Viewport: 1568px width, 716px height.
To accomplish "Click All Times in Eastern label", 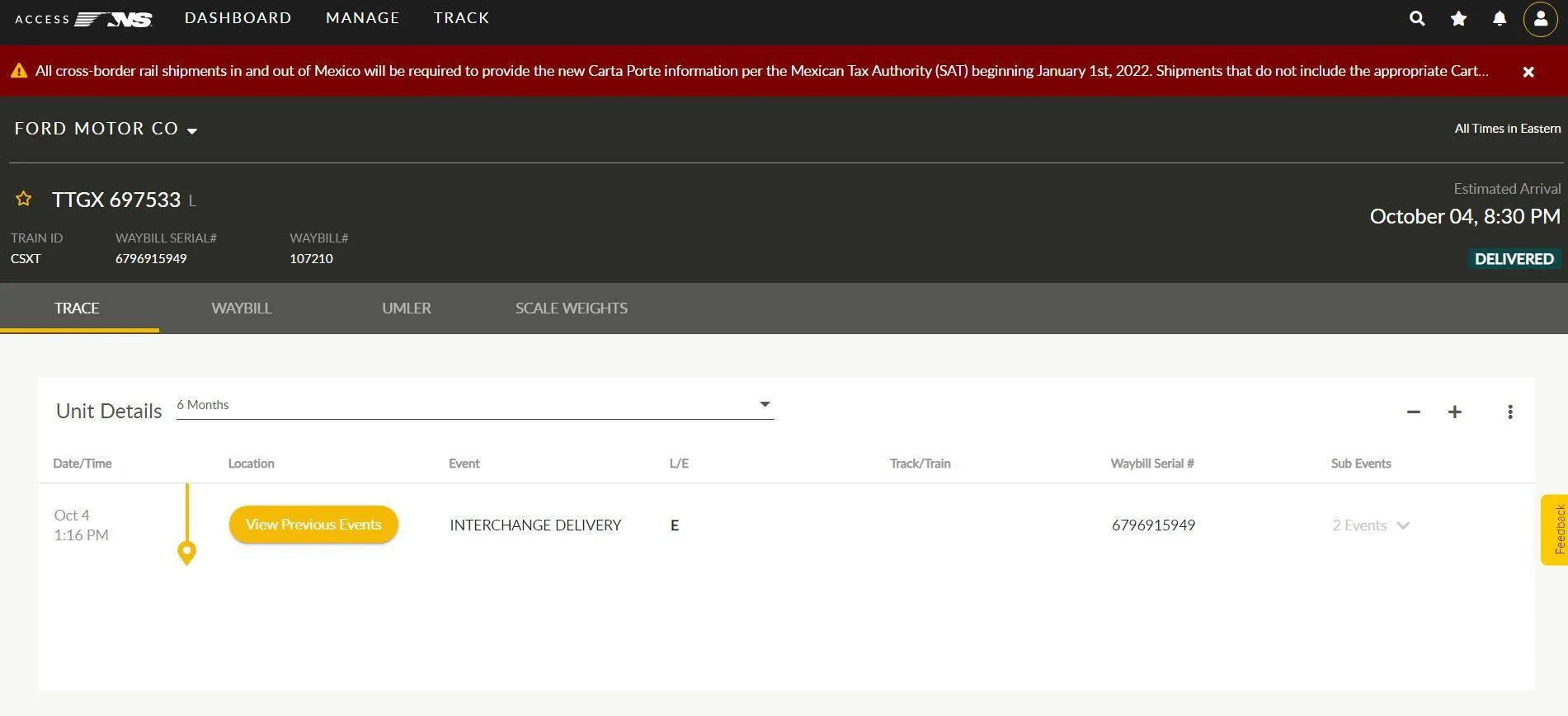I will [x=1508, y=129].
